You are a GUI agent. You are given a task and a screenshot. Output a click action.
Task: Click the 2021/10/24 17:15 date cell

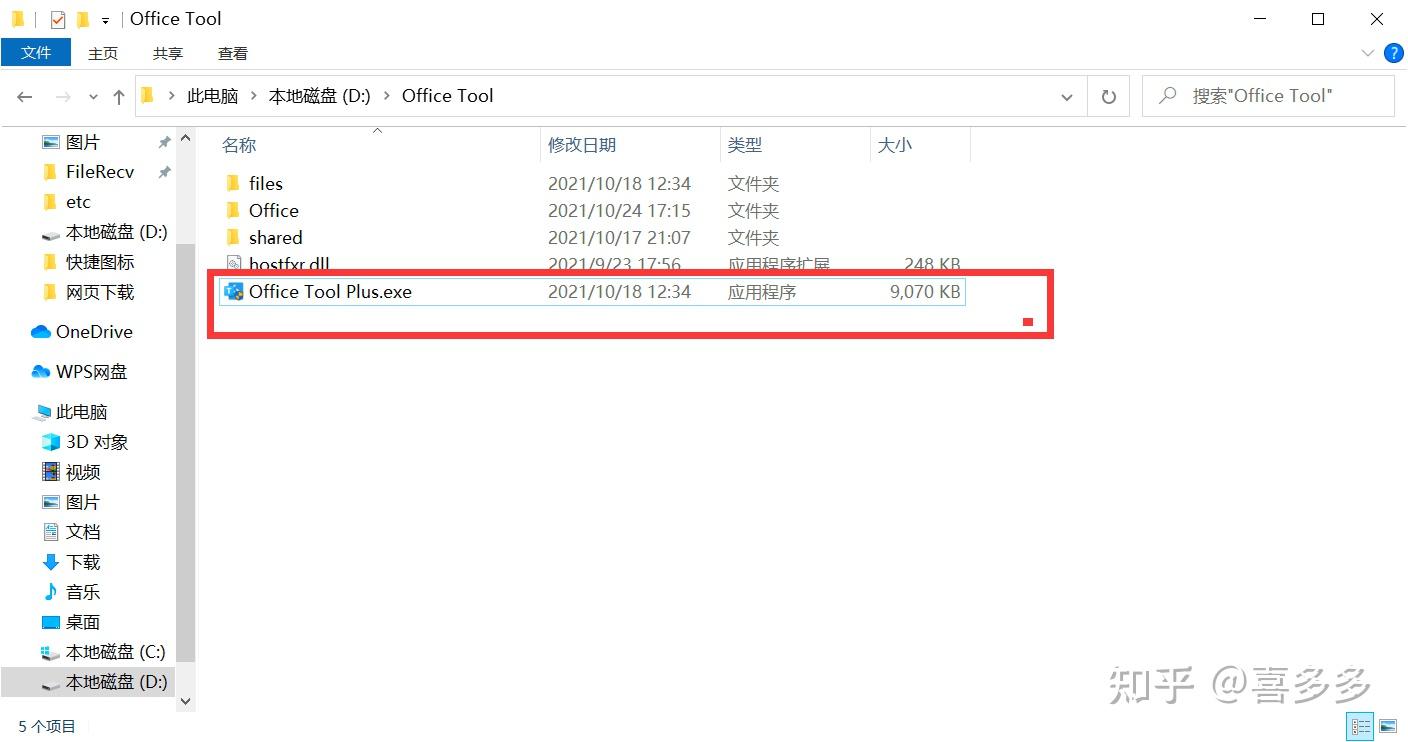pos(619,210)
